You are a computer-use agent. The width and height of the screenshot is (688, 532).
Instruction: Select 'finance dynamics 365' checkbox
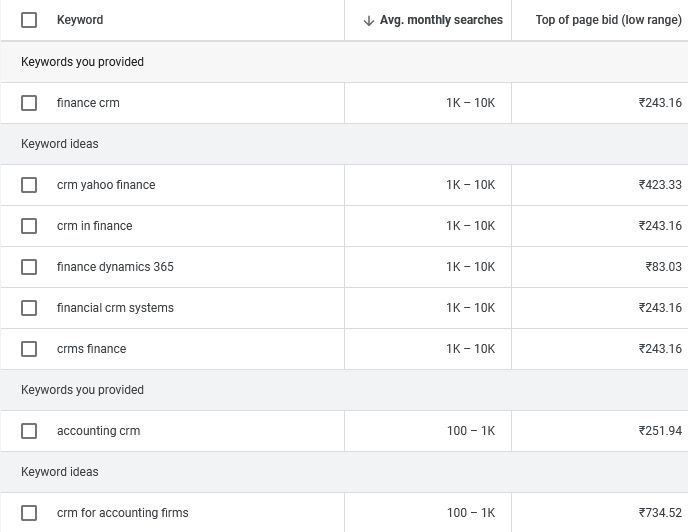click(29, 267)
